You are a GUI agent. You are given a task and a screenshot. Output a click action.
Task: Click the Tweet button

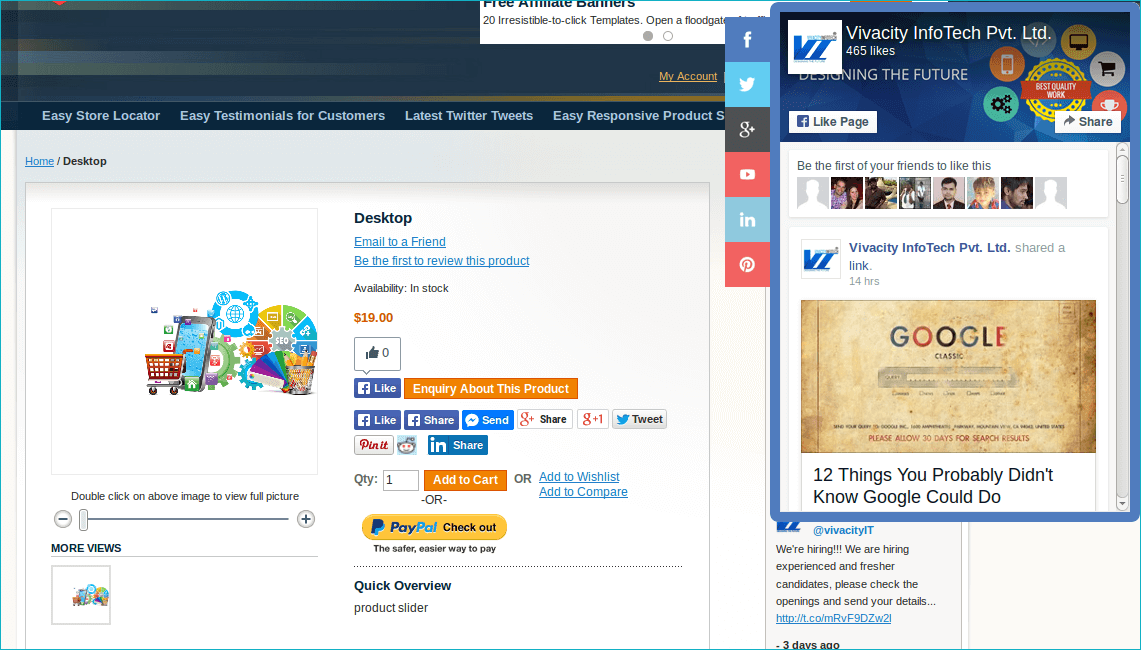tap(639, 419)
